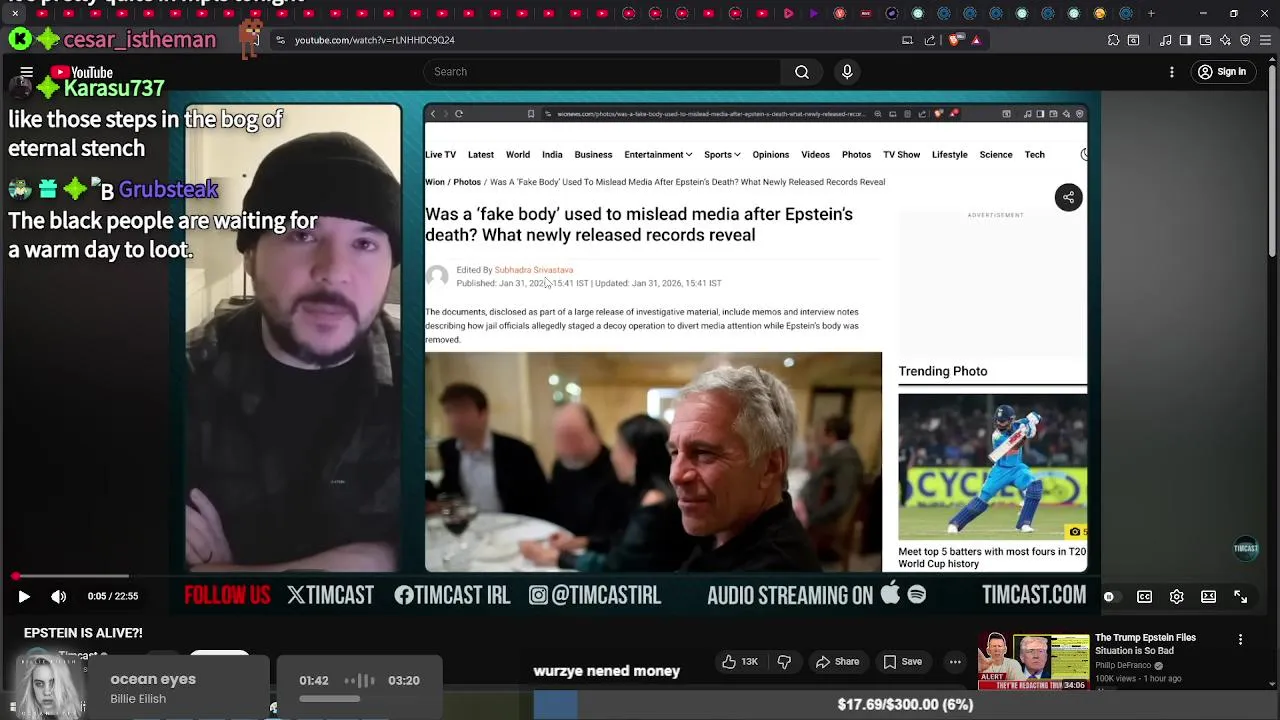Focus the YouTube Search box
The height and width of the screenshot is (720, 1280).
click(x=603, y=72)
